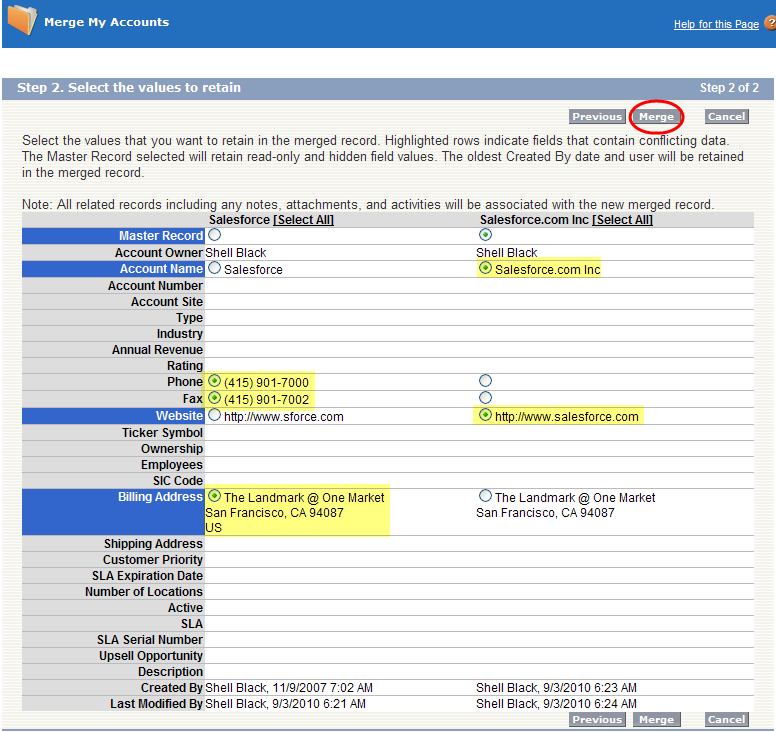The image size is (776, 732).
Task: Select Website radio http://www.salesforce.com
Action: coord(485,415)
